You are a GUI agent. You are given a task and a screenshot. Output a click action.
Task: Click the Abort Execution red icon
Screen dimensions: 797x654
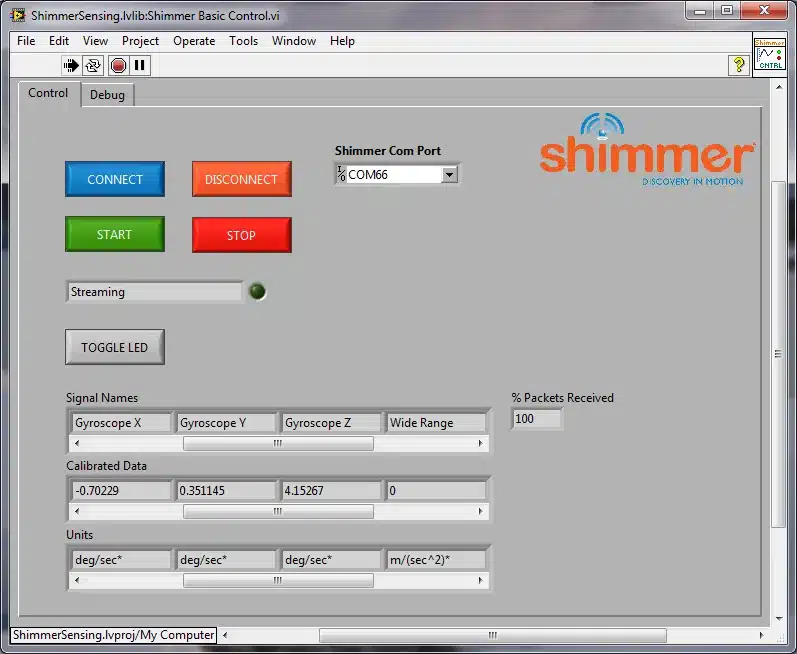pos(118,65)
